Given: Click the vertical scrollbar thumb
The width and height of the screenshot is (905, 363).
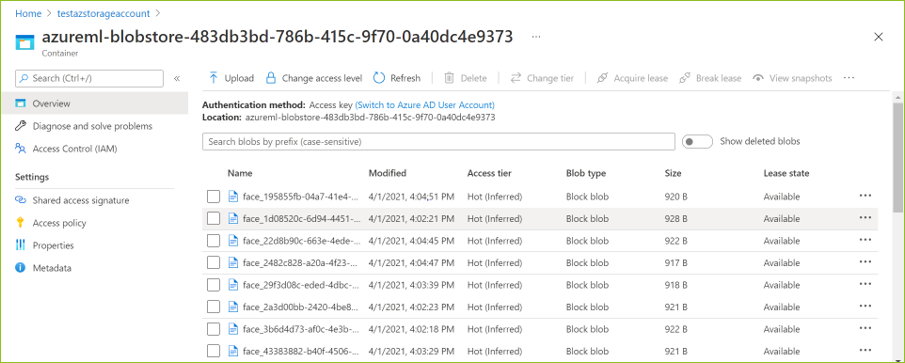Looking at the screenshot, I should (898, 157).
